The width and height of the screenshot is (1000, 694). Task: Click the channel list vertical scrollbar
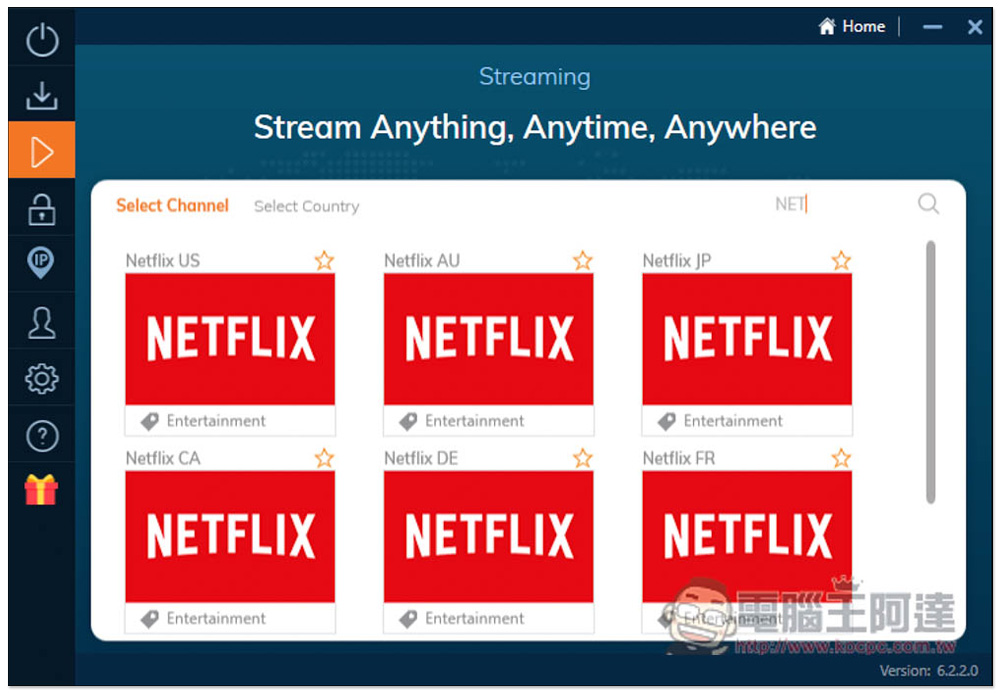[x=930, y=372]
